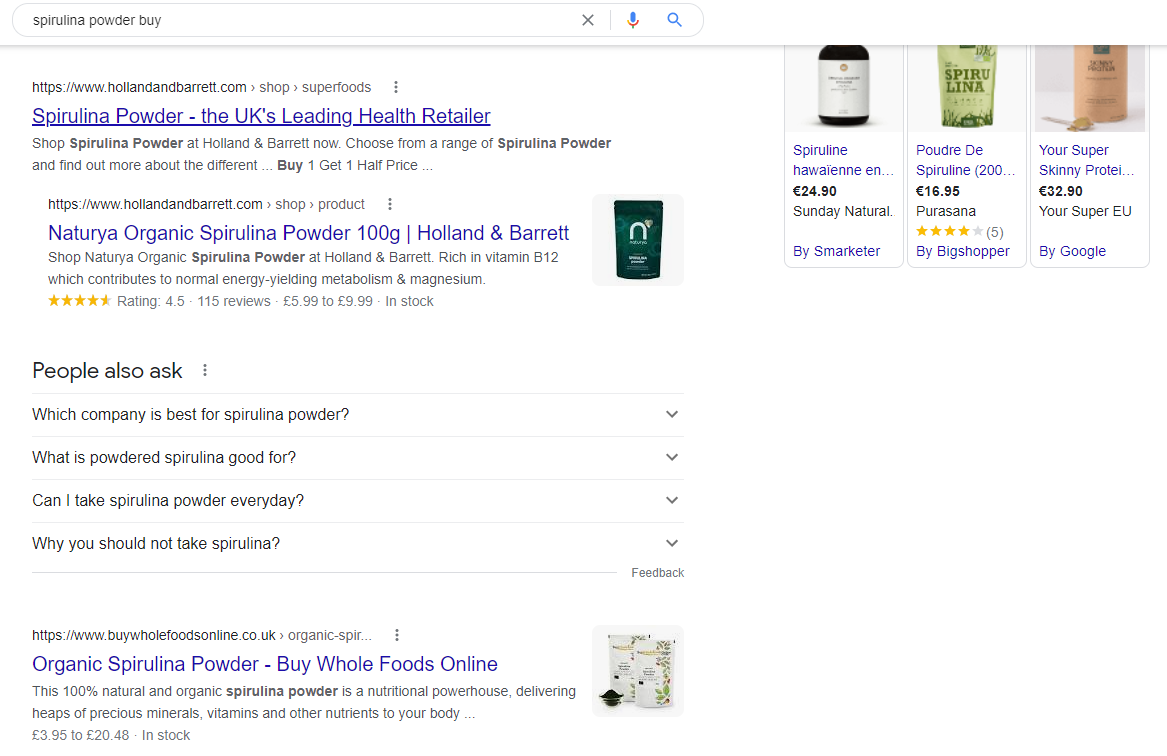
Task: Click hollandandbarrett.com shop superfoods URL
Action: [202, 87]
